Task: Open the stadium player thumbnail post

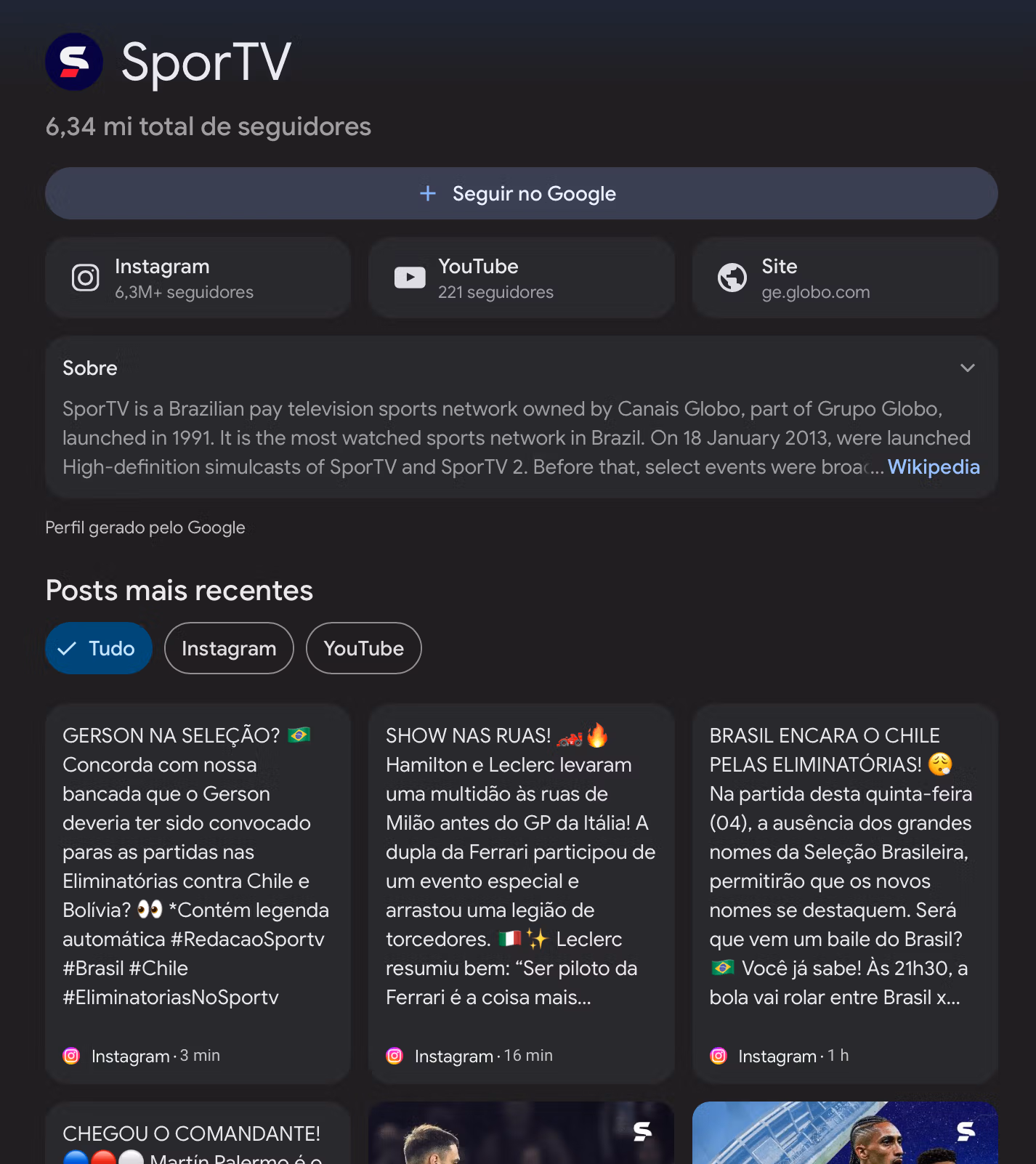Action: coord(845,1133)
